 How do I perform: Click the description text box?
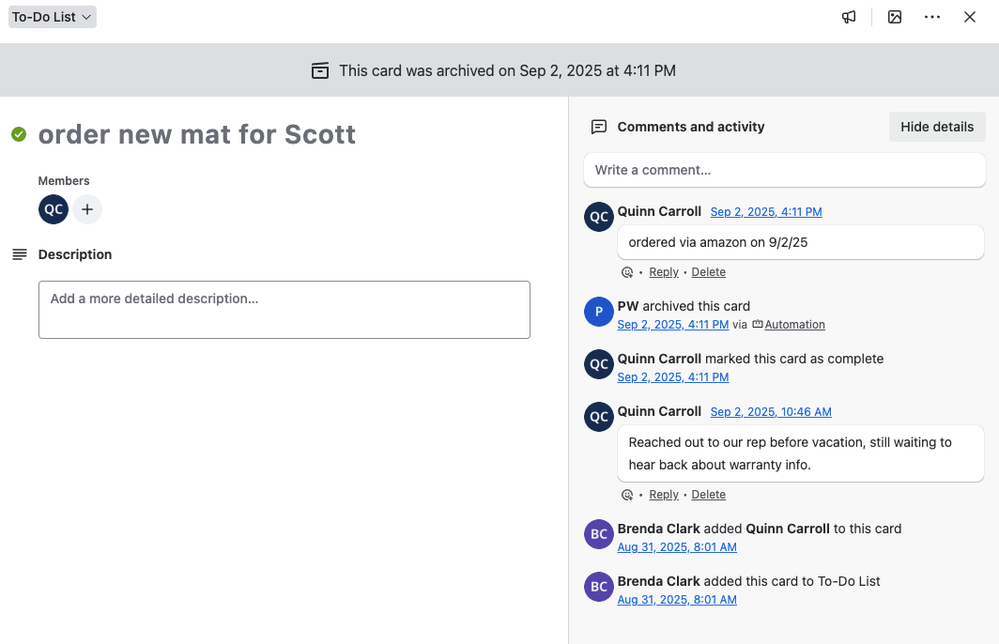pos(284,309)
